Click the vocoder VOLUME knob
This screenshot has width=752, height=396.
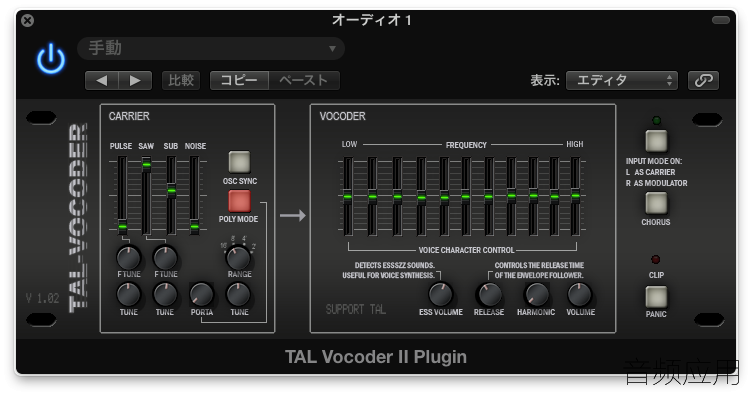[579, 294]
